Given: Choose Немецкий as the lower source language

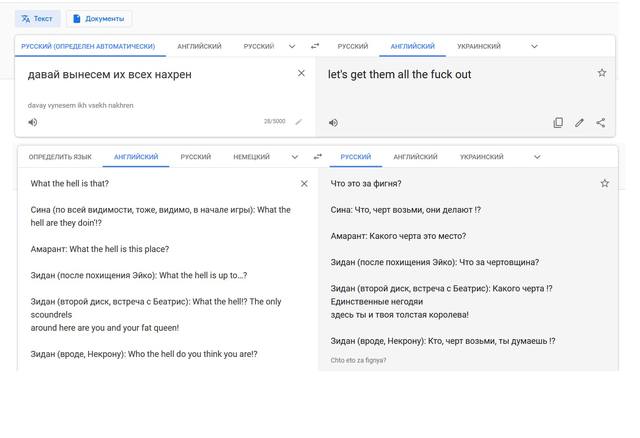Looking at the screenshot, I should [x=251, y=157].
